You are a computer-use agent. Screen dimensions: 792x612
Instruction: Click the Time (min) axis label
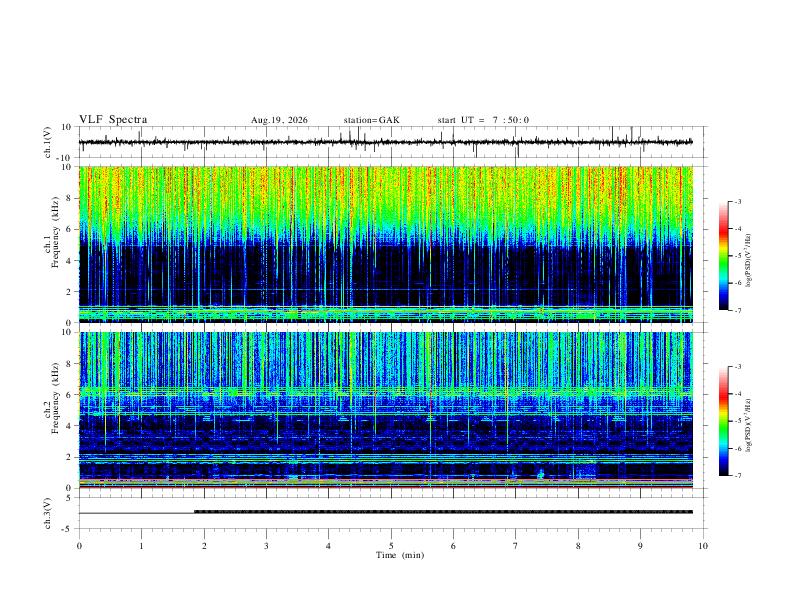pyautogui.click(x=400, y=555)
